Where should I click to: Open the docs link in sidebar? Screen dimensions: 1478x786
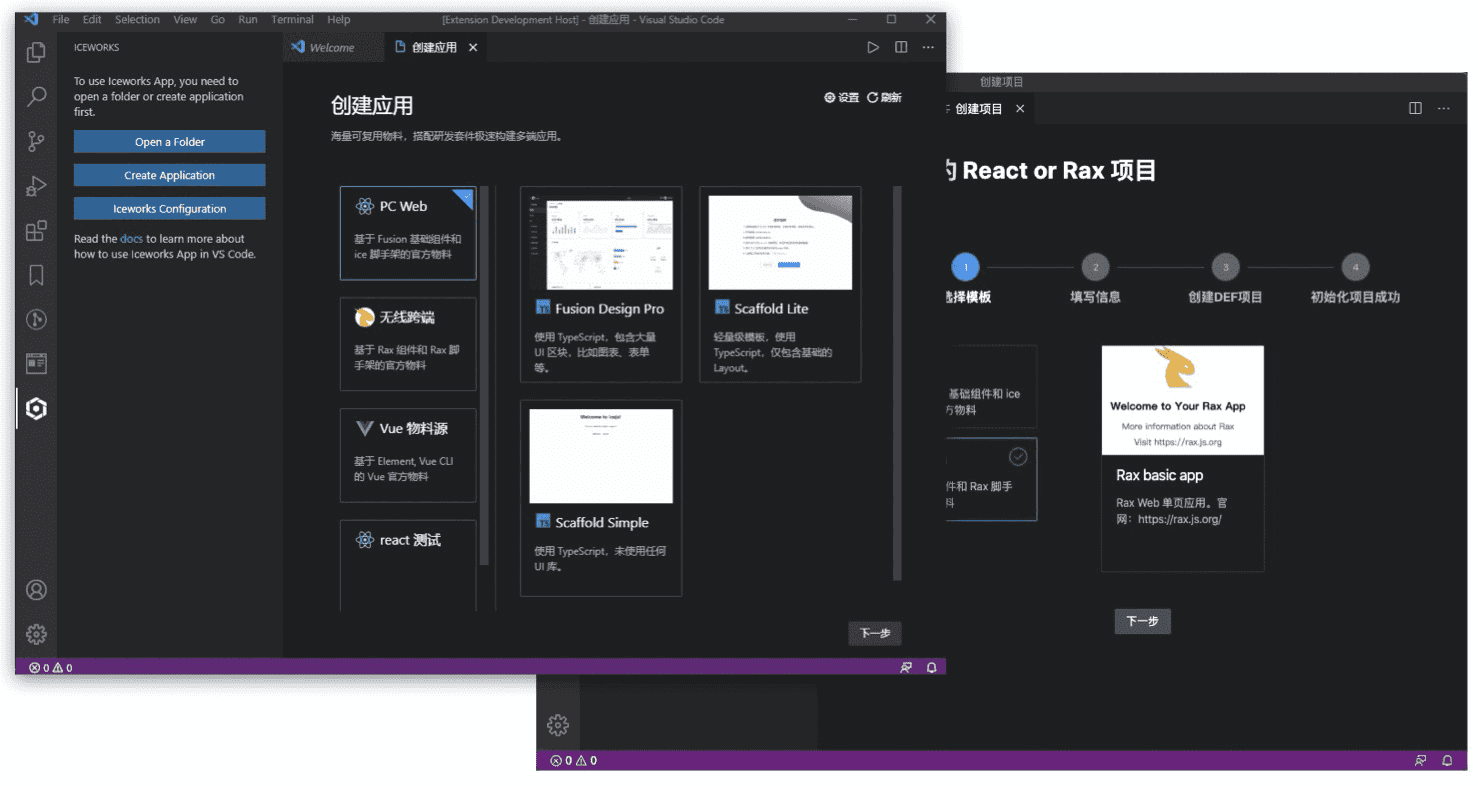[131, 238]
